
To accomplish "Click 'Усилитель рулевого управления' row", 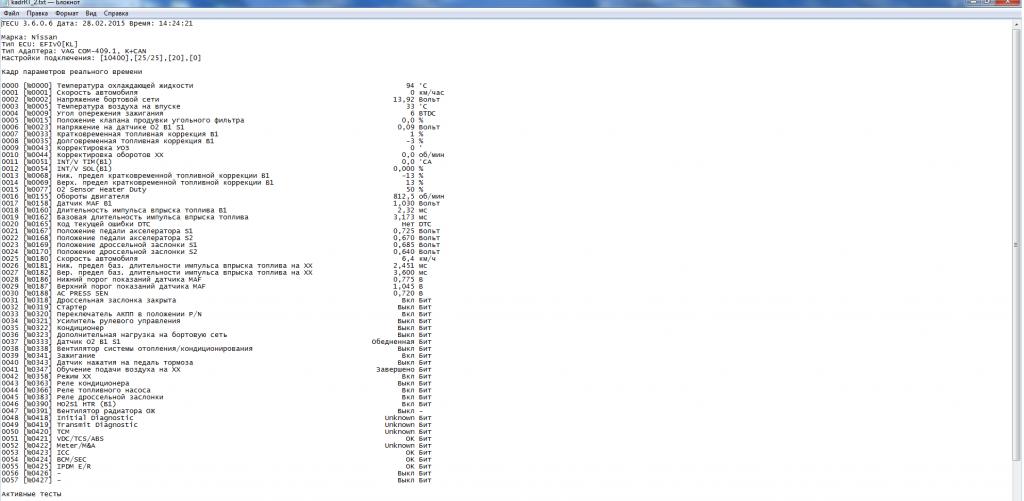I will [x=223, y=321].
